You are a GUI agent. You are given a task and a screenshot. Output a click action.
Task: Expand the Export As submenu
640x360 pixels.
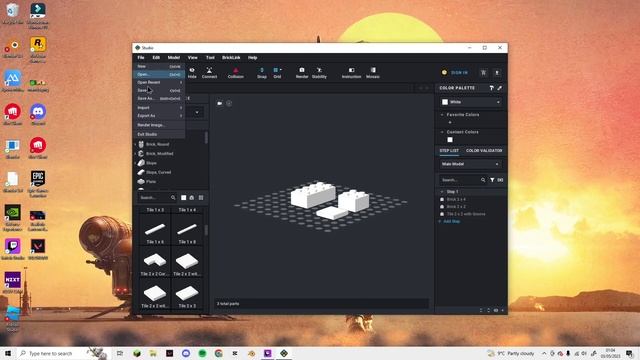pyautogui.click(x=159, y=116)
